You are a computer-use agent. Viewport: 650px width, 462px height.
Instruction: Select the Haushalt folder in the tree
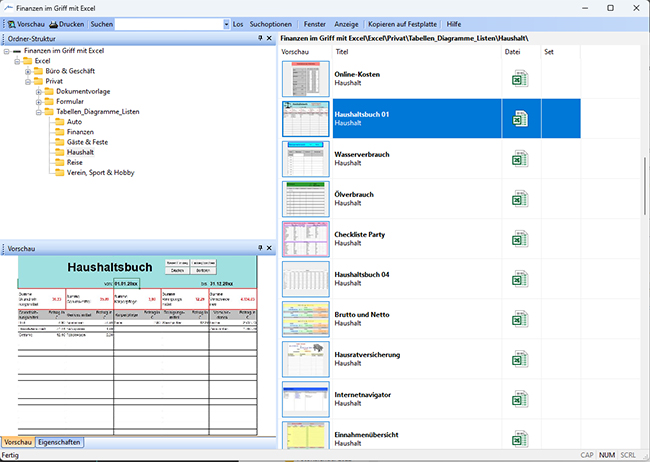tap(80, 151)
